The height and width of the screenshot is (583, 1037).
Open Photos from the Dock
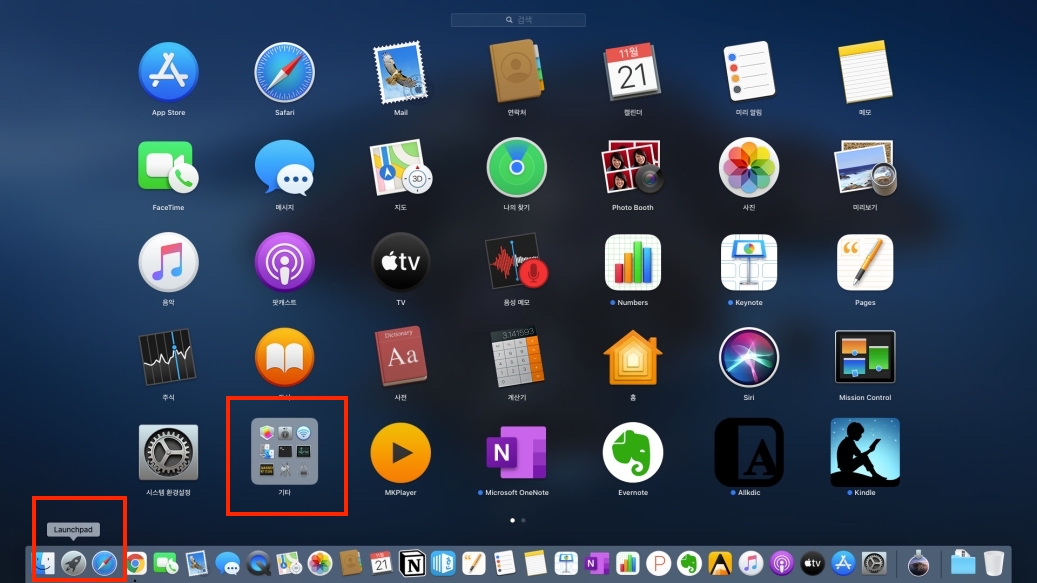[x=320, y=563]
